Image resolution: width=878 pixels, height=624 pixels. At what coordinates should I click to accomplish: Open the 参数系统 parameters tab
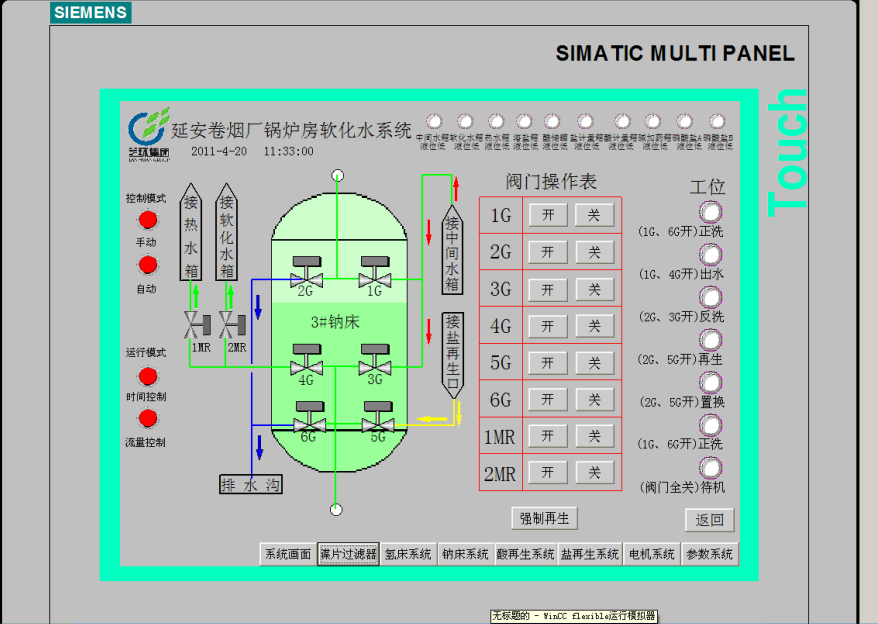point(709,554)
